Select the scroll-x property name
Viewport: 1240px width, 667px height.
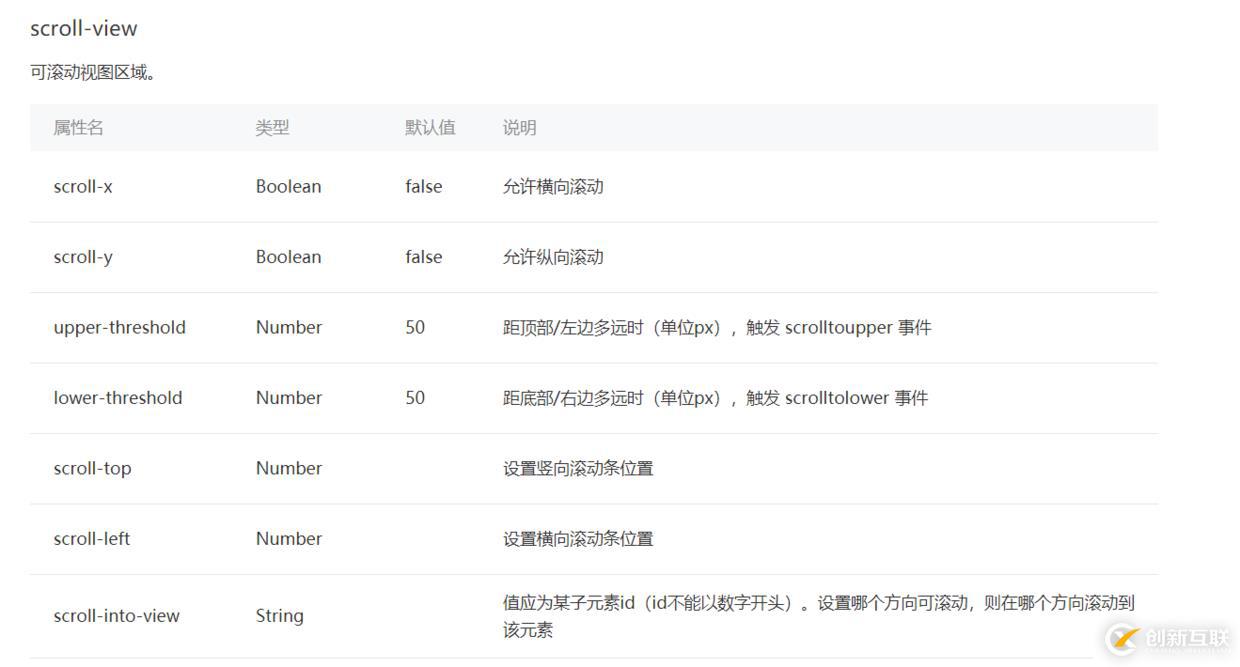pyautogui.click(x=83, y=186)
